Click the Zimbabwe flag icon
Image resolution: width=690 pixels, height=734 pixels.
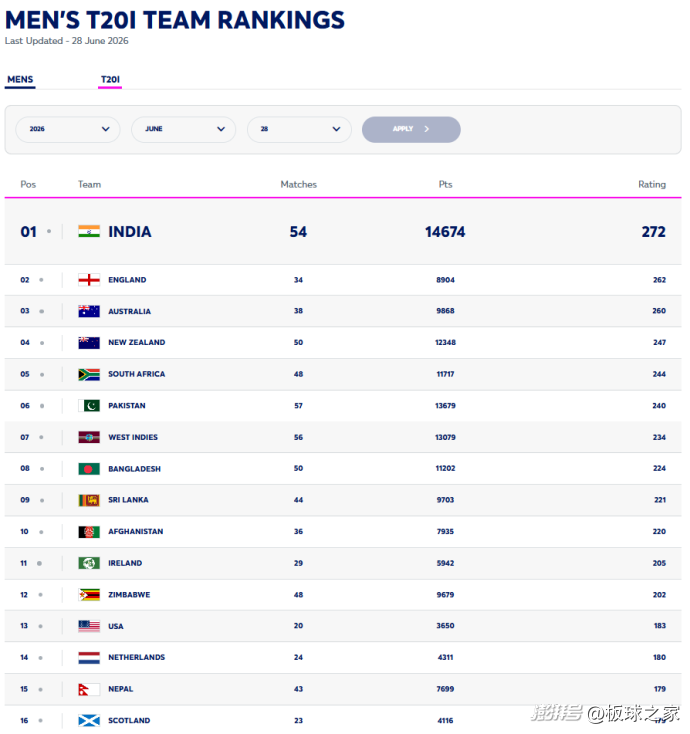[x=89, y=595]
